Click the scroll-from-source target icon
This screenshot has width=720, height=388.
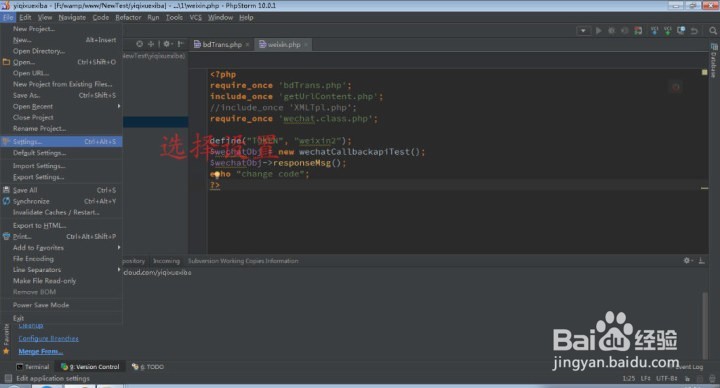140,44
